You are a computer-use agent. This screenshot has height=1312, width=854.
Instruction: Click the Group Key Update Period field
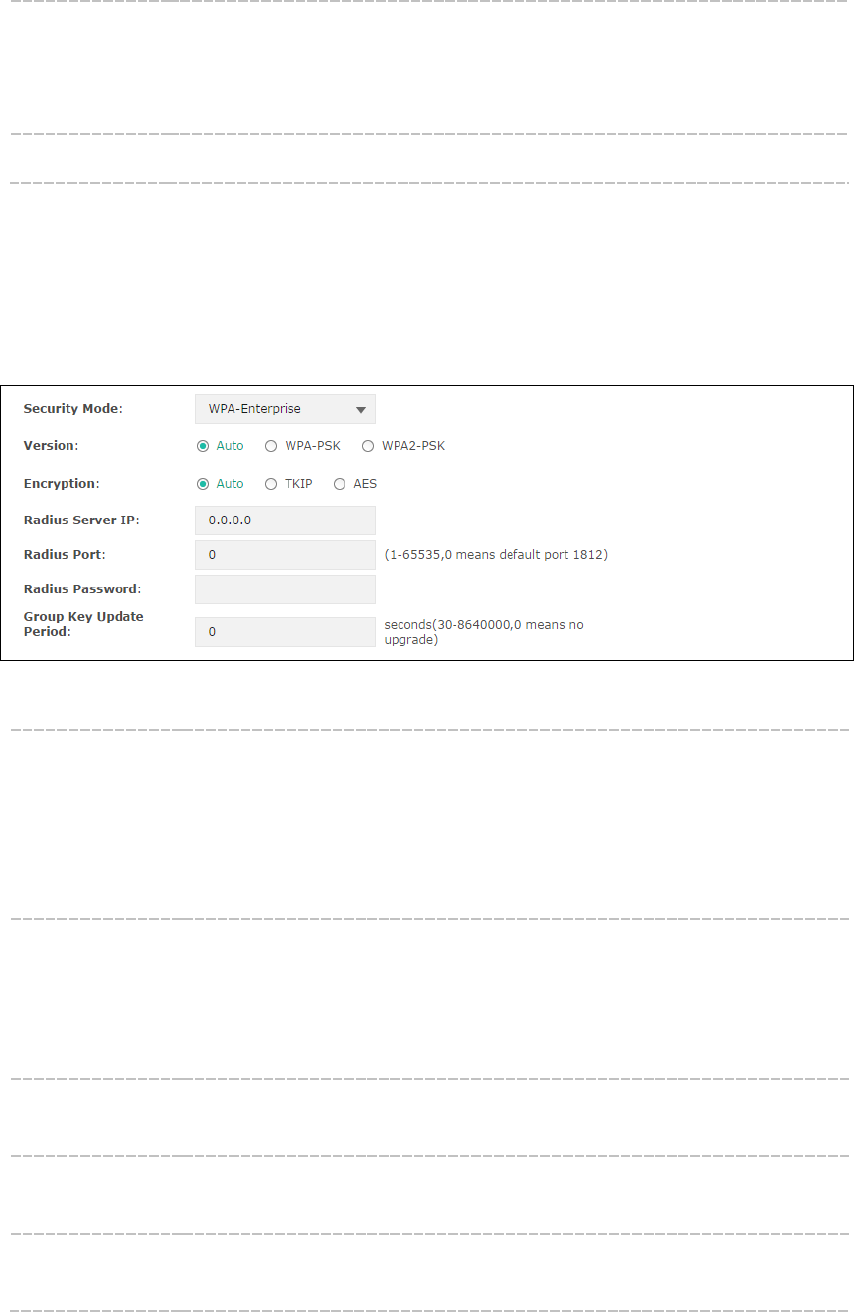[x=285, y=632]
